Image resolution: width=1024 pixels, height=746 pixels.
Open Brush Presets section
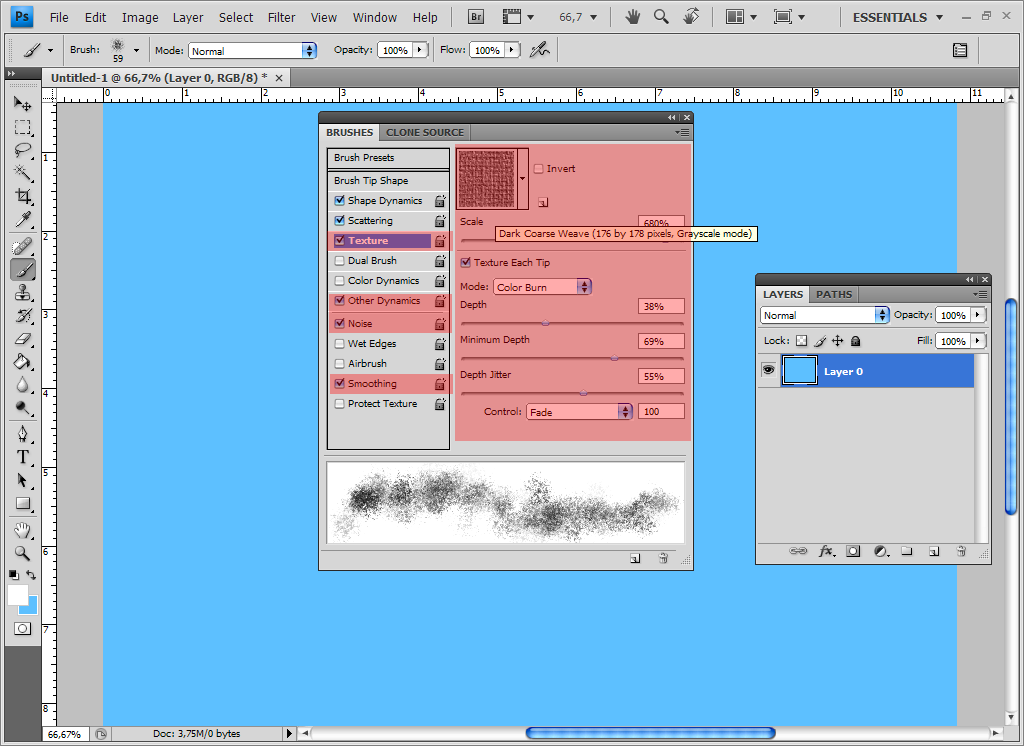click(x=389, y=157)
